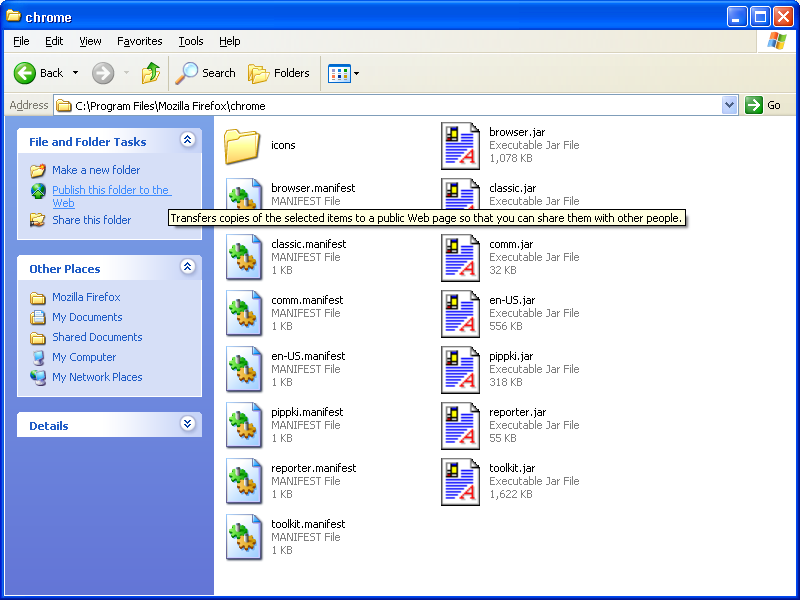Screen dimensions: 800x600
Task: Collapse the File and Folder Tasks panel
Action: click(187, 141)
